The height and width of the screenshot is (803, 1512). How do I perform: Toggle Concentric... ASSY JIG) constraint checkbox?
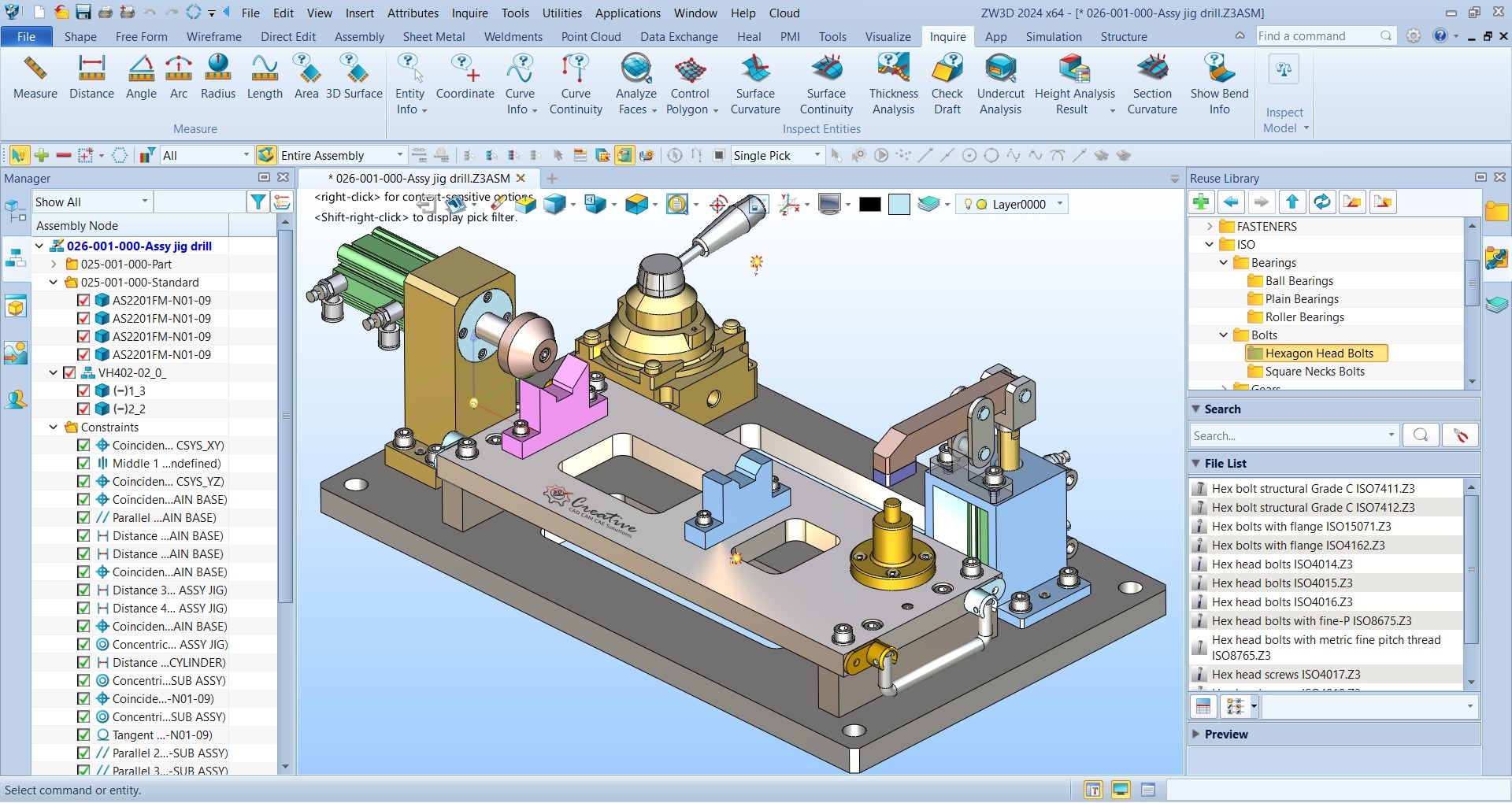click(x=83, y=644)
